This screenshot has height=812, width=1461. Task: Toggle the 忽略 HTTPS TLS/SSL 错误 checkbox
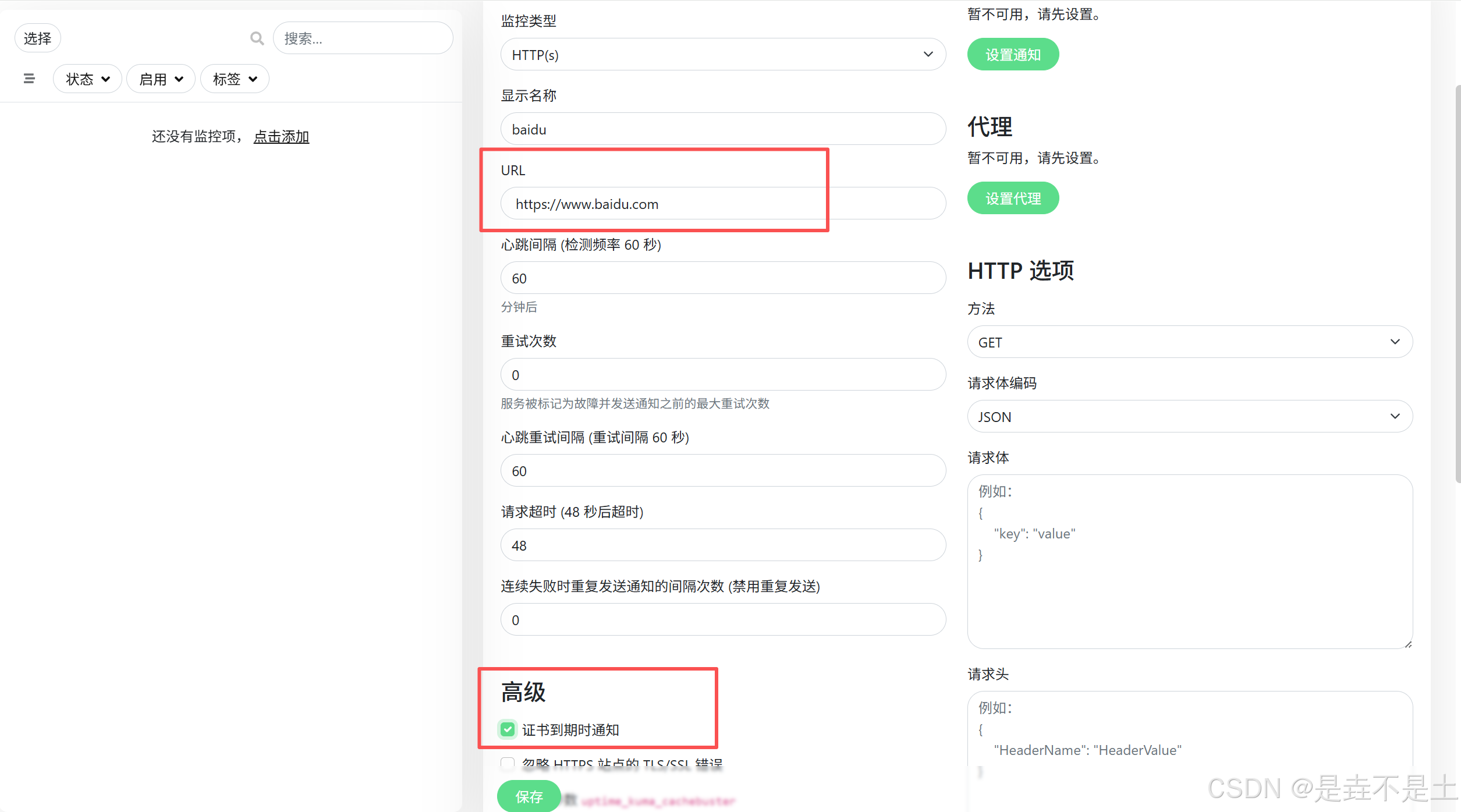pos(508,763)
